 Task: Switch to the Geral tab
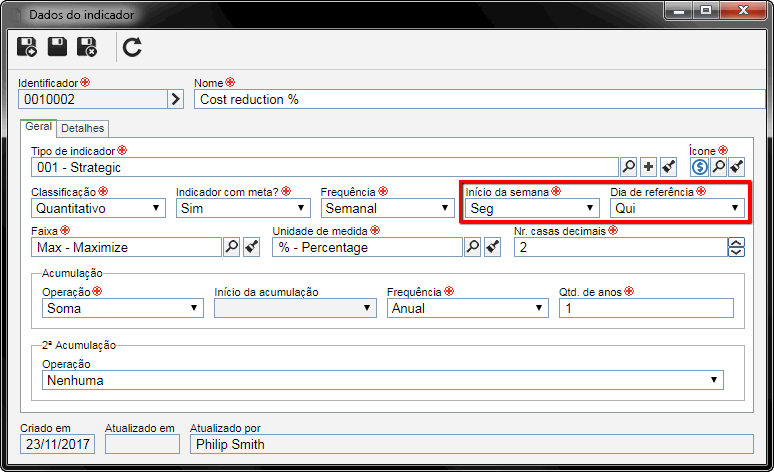coord(39,127)
